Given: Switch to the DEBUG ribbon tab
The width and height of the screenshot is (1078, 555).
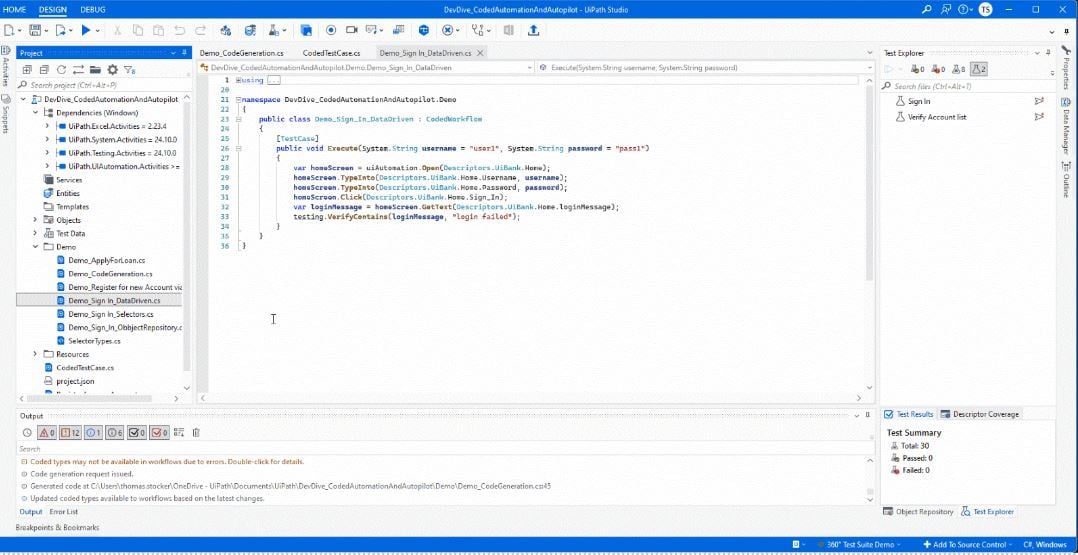Looking at the screenshot, I should pyautogui.click(x=93, y=10).
